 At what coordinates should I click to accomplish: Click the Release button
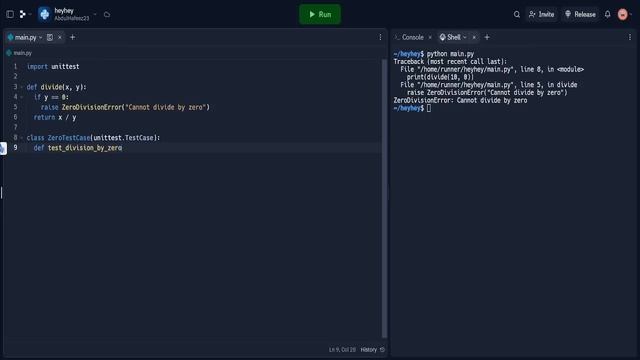pyautogui.click(x=580, y=14)
